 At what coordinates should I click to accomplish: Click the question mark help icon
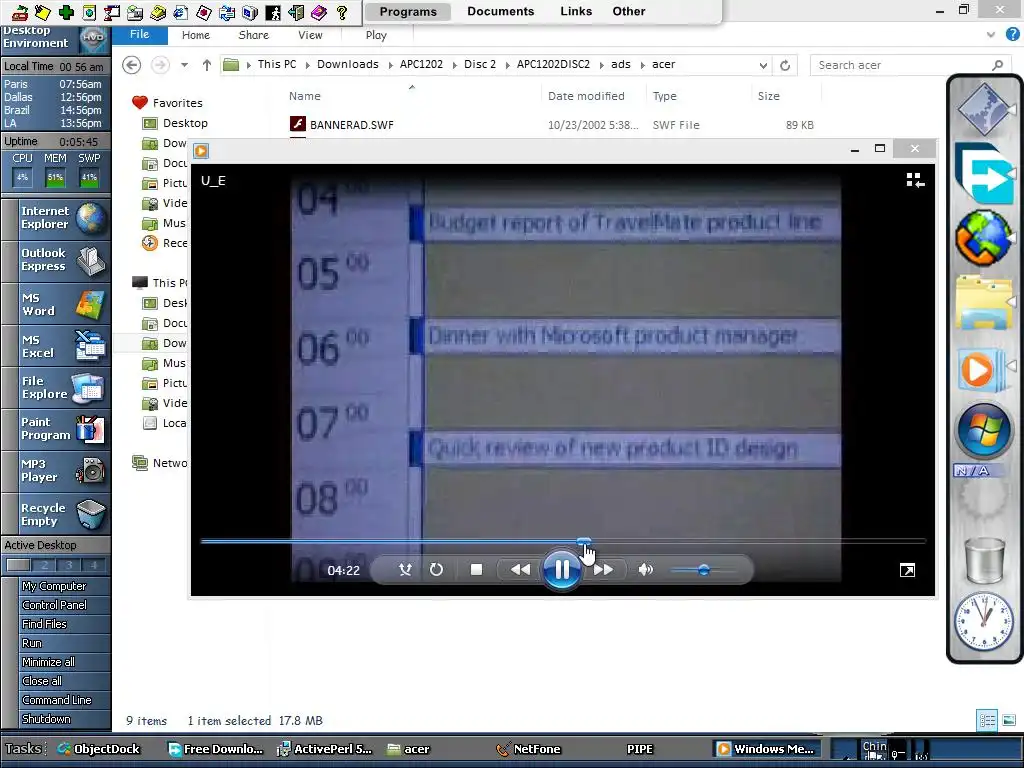(x=342, y=12)
